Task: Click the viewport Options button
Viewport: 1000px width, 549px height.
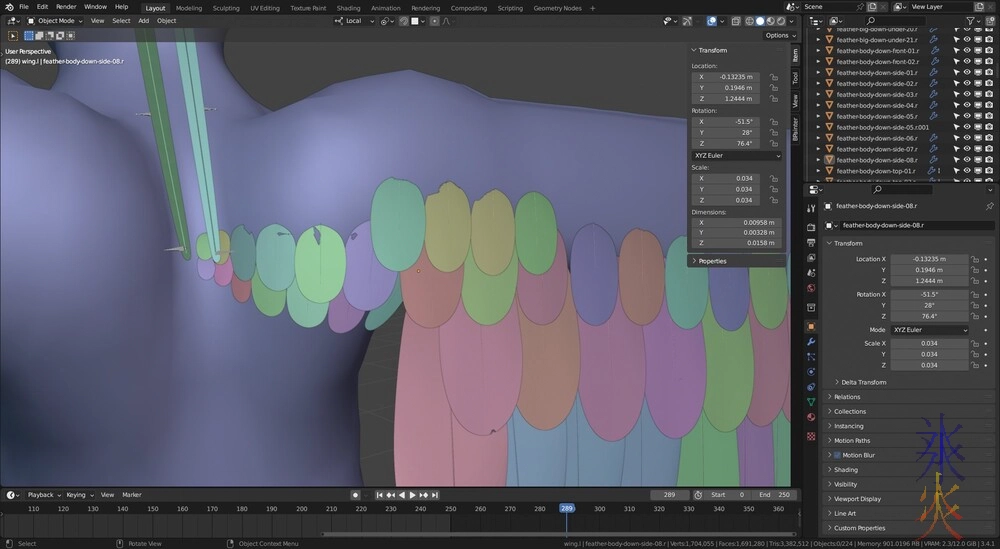Action: [779, 35]
